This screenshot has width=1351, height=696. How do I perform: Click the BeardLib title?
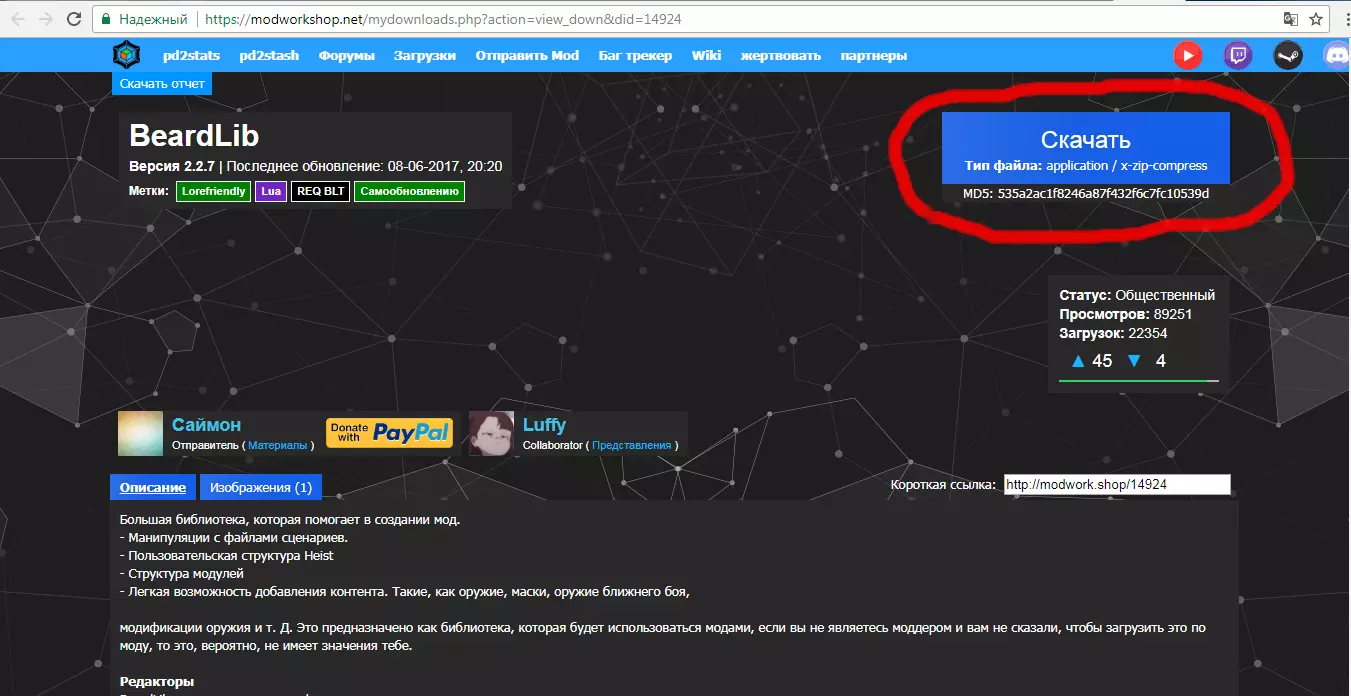pos(194,136)
